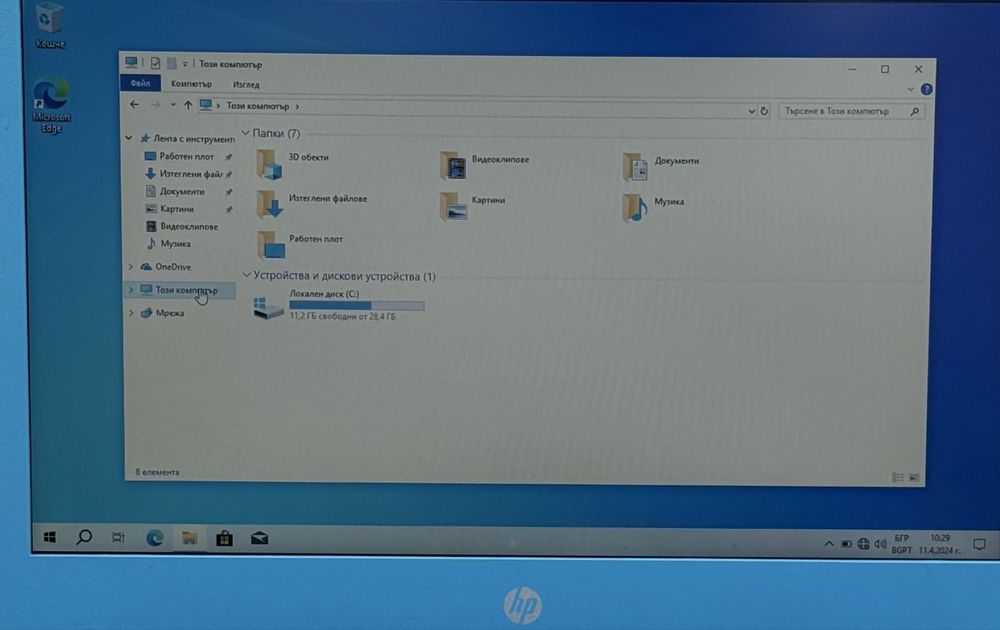Open Customize Quick Access Toolbar dropdown
This screenshot has height=630, width=1000.
click(x=185, y=64)
